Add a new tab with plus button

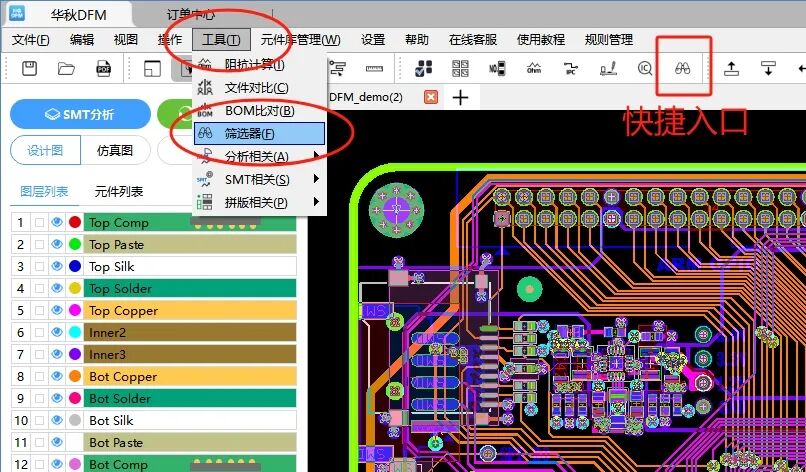[460, 97]
